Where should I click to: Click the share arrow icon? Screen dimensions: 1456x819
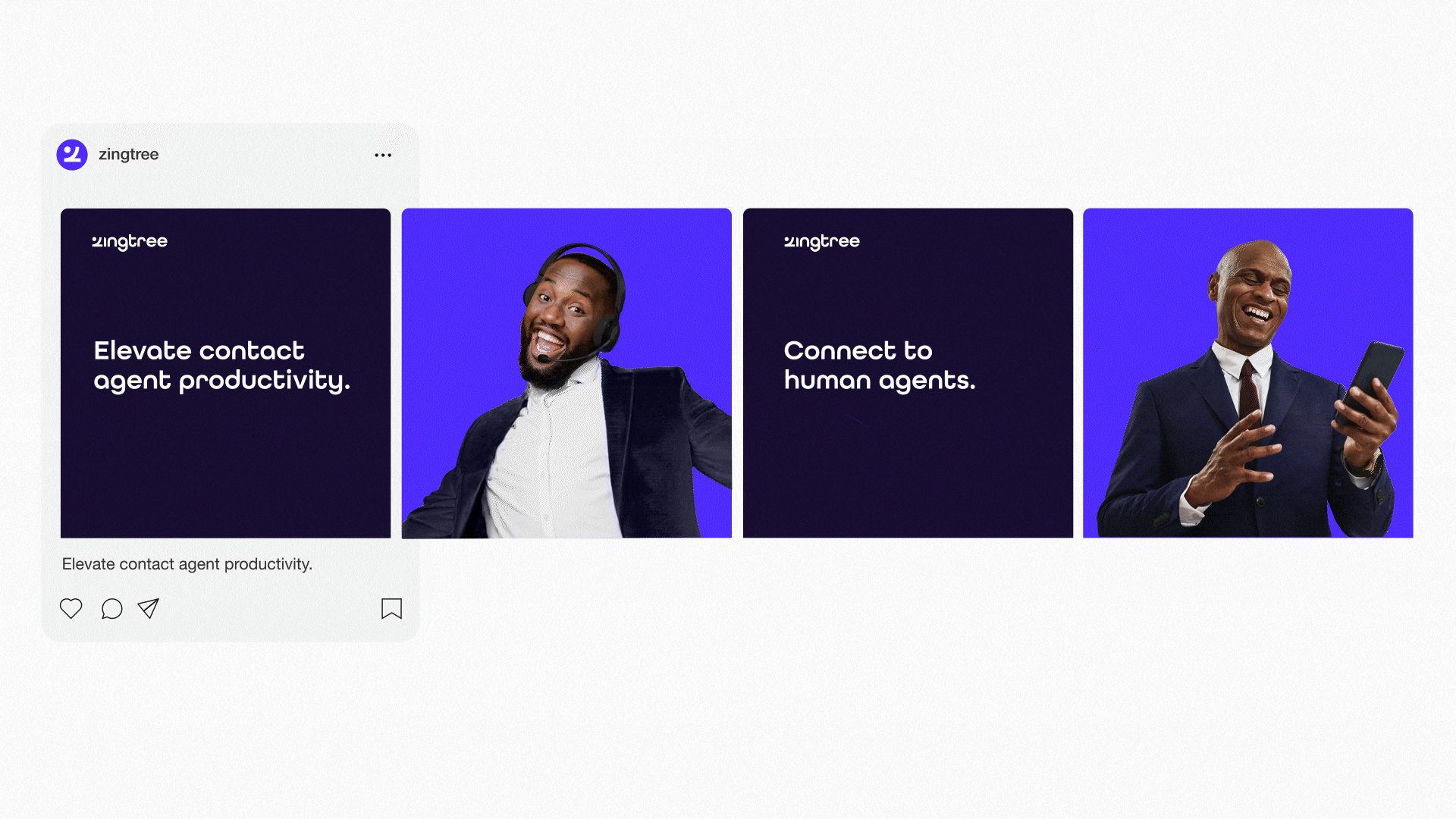point(148,607)
